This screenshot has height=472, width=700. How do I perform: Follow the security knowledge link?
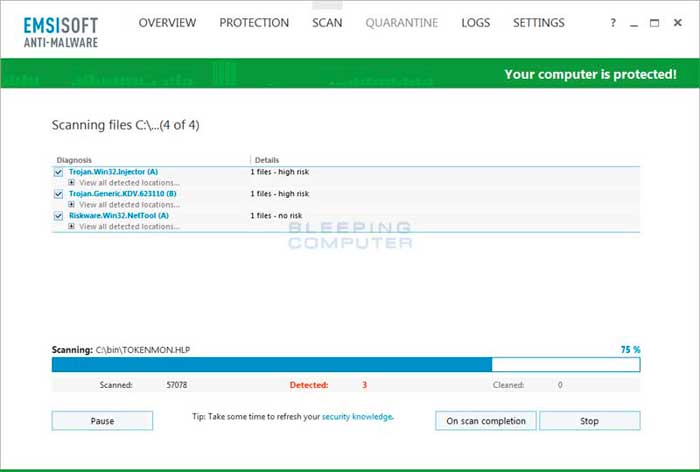357,416
